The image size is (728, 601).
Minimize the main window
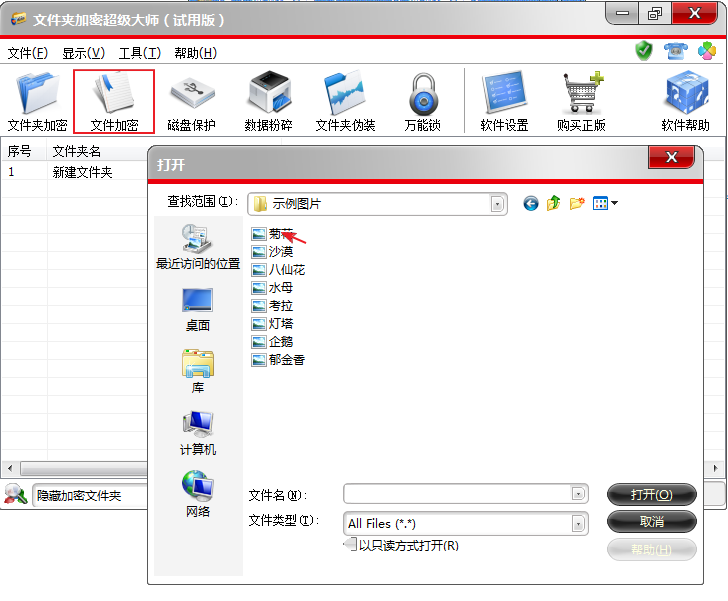pyautogui.click(x=622, y=13)
